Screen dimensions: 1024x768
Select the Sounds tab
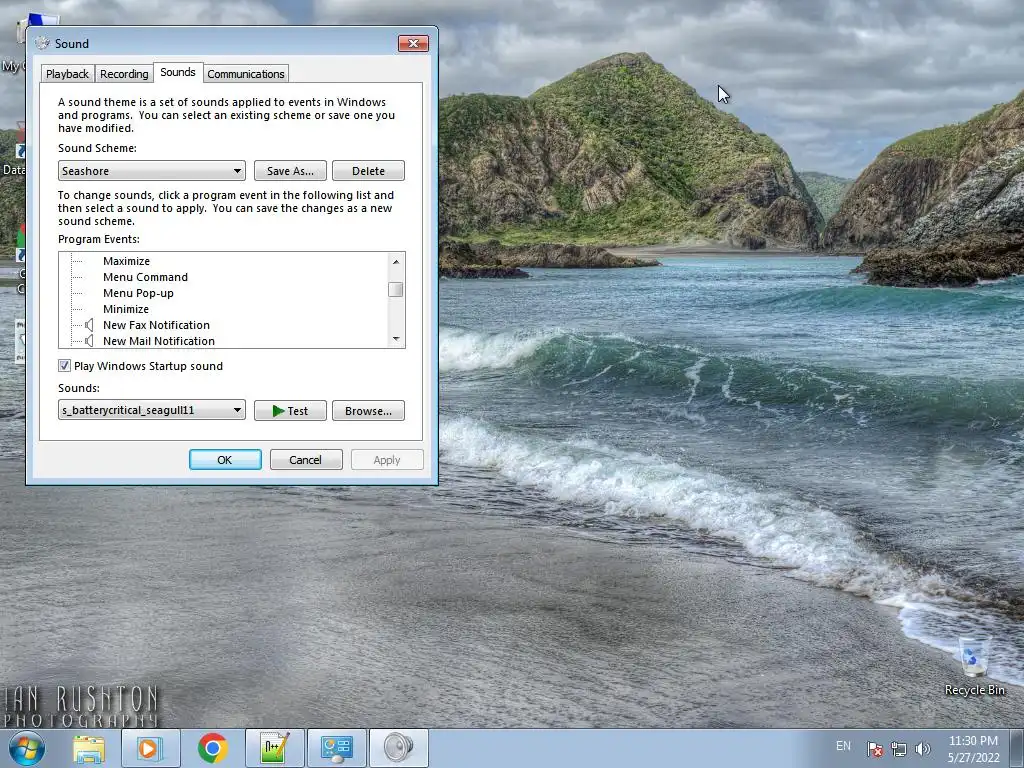178,72
